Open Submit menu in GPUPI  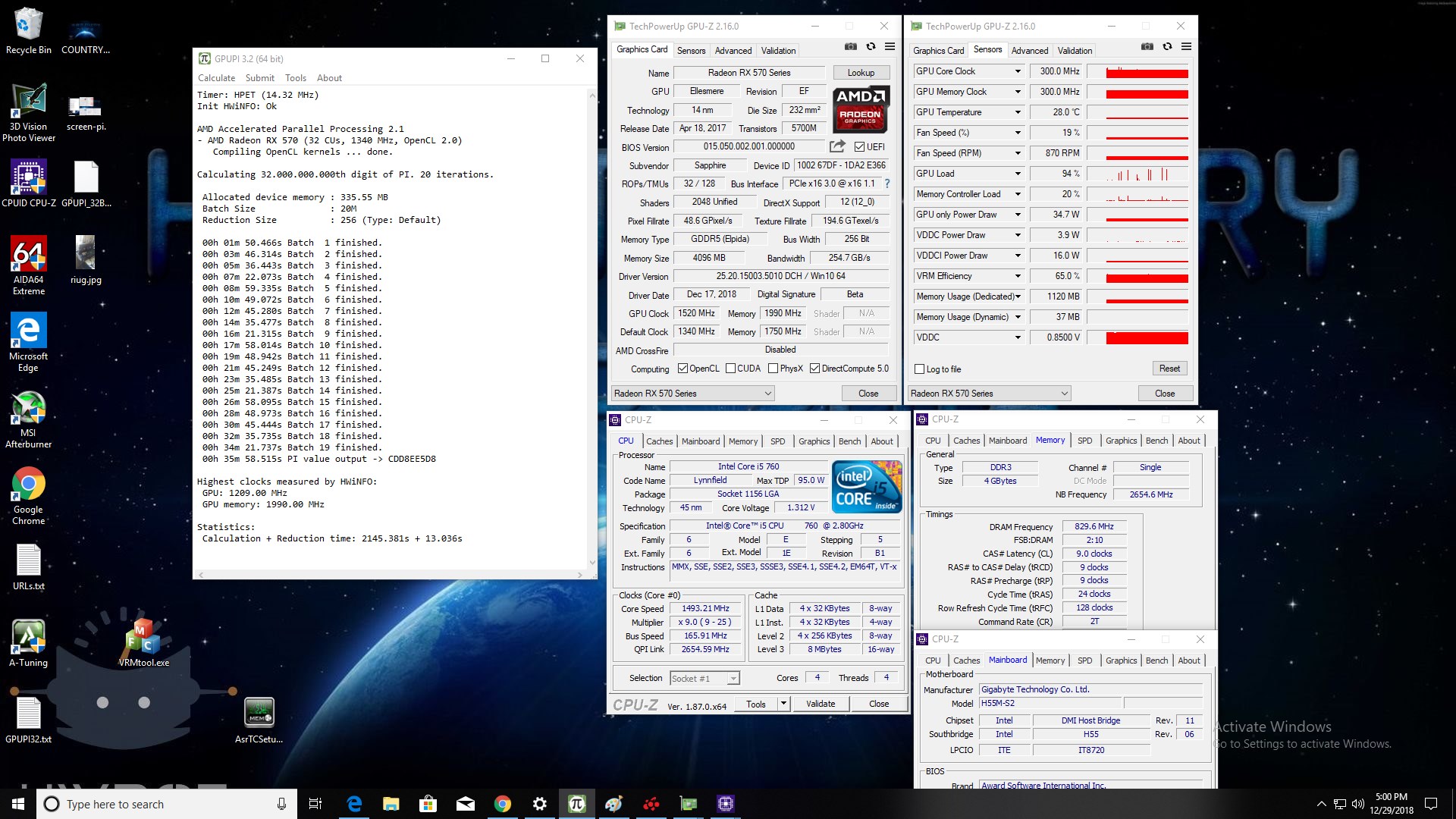[259, 78]
